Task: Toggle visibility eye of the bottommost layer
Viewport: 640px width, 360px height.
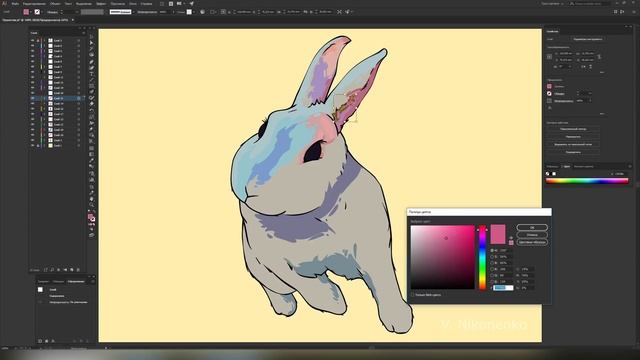Action: pos(33,146)
